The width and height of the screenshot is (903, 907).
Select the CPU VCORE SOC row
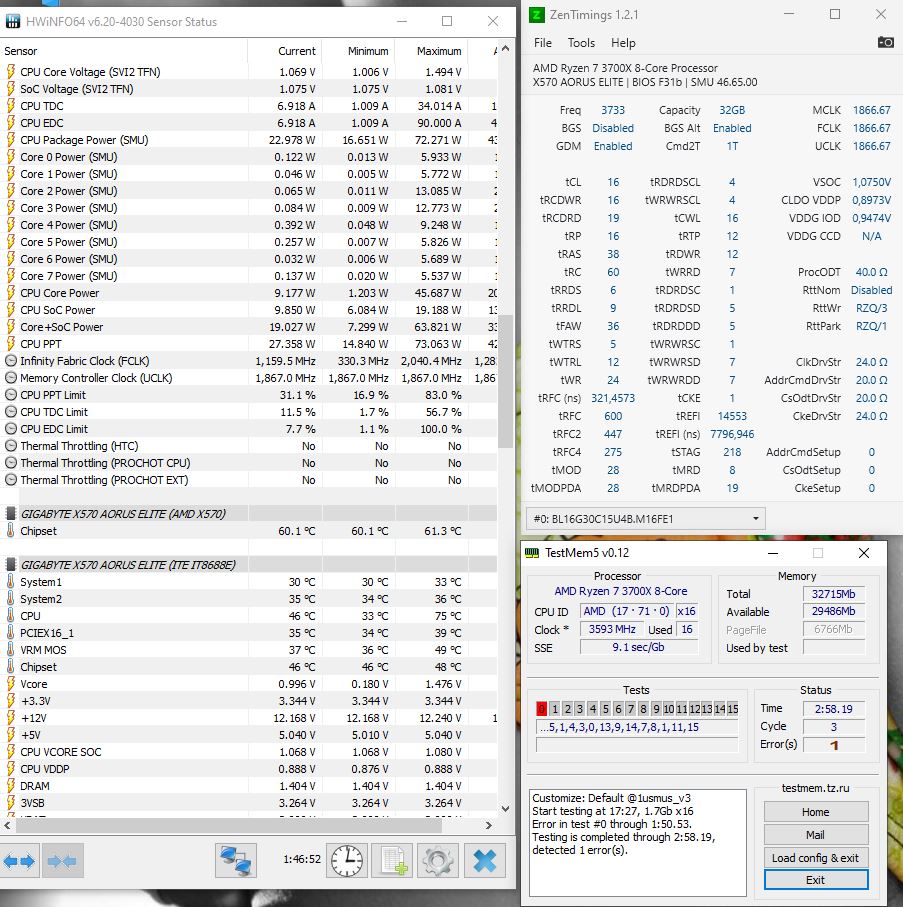click(x=249, y=752)
